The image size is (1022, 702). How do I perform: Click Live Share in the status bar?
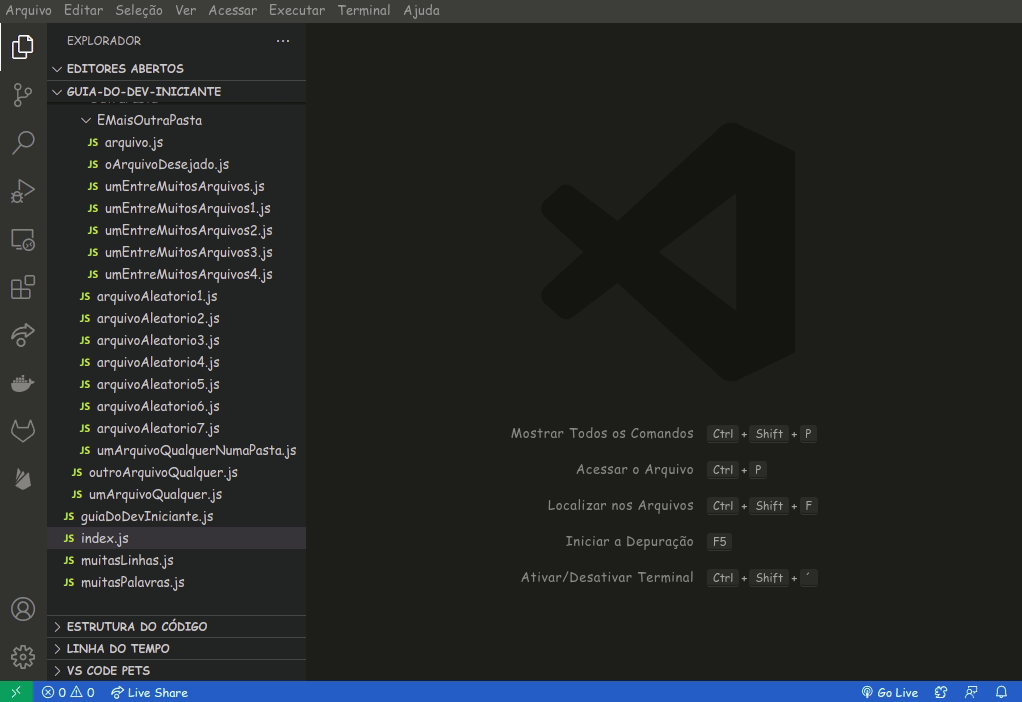(x=149, y=692)
